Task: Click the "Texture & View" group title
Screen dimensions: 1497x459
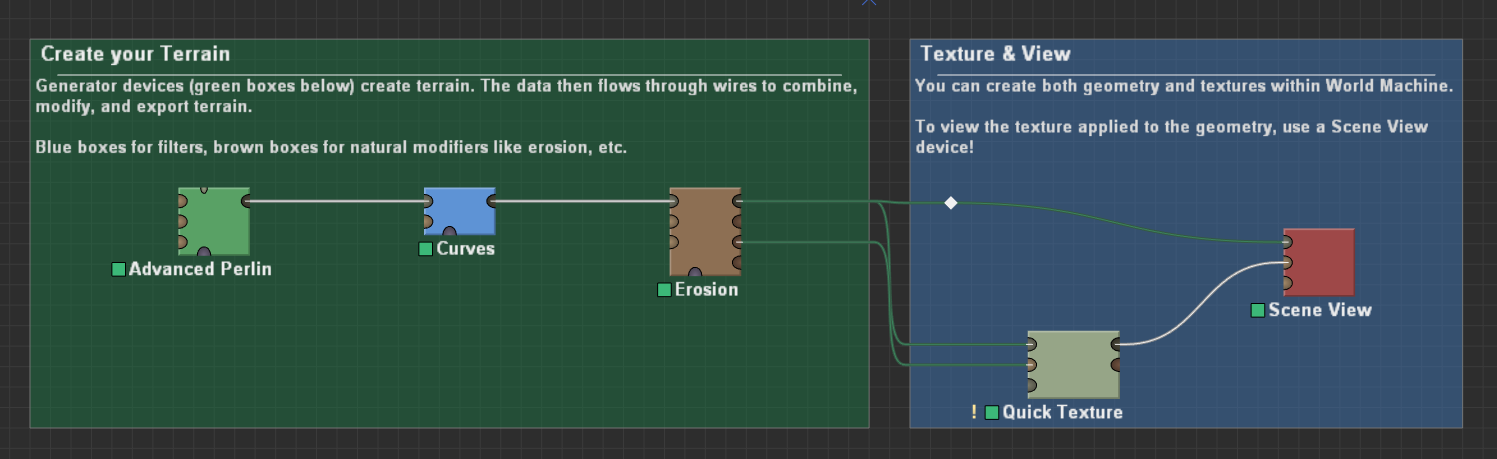Action: point(995,54)
